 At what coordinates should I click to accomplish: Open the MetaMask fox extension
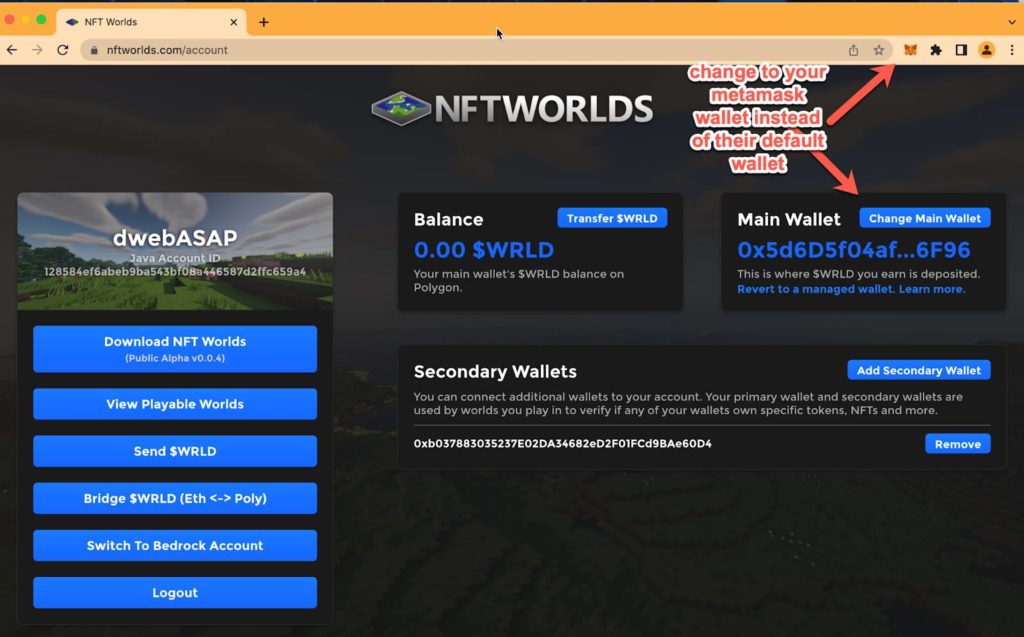coord(910,50)
